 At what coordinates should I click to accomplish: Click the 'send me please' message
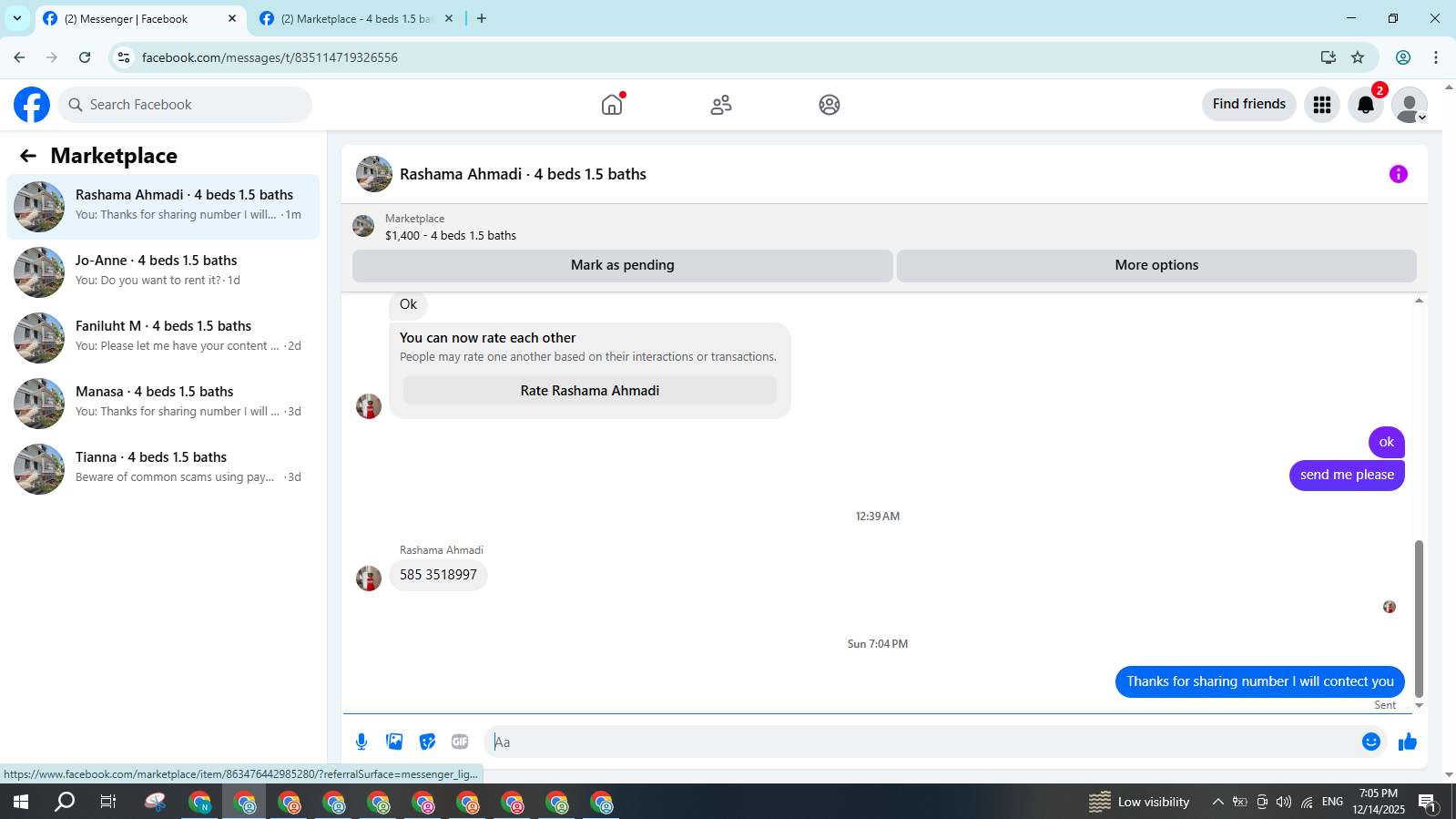1347,475
